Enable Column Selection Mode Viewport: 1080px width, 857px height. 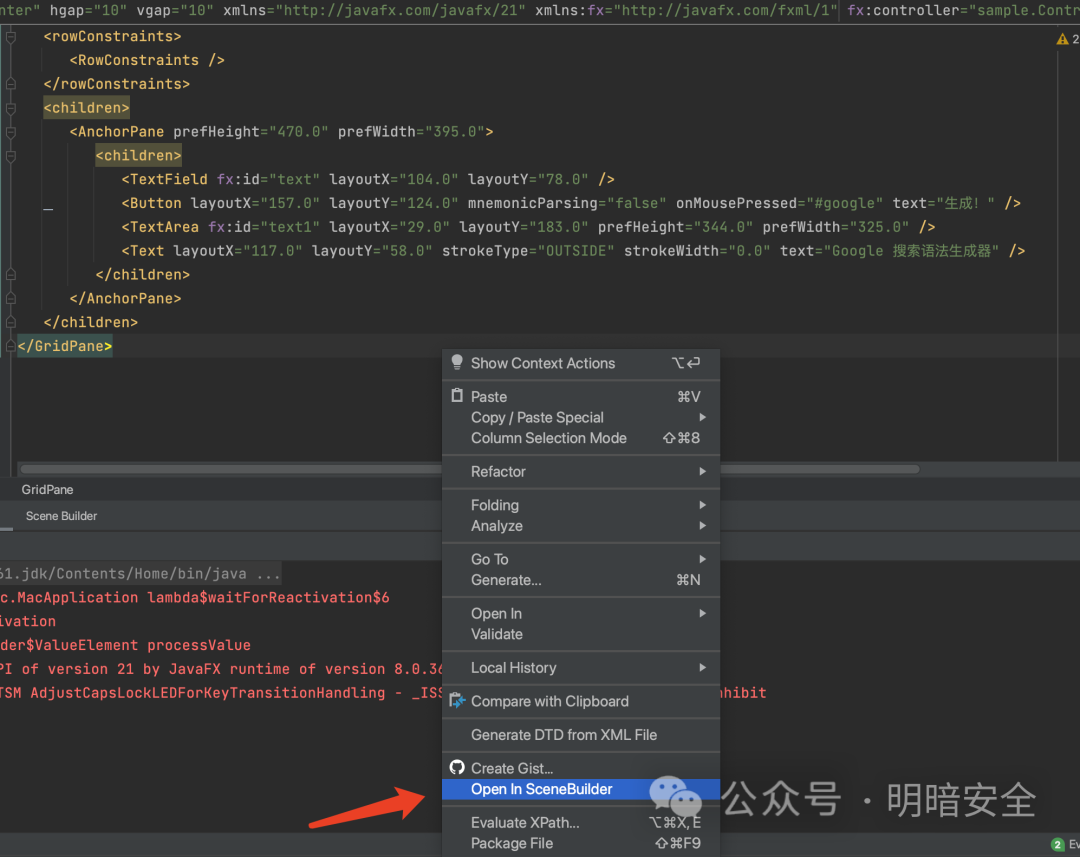pyautogui.click(x=581, y=438)
